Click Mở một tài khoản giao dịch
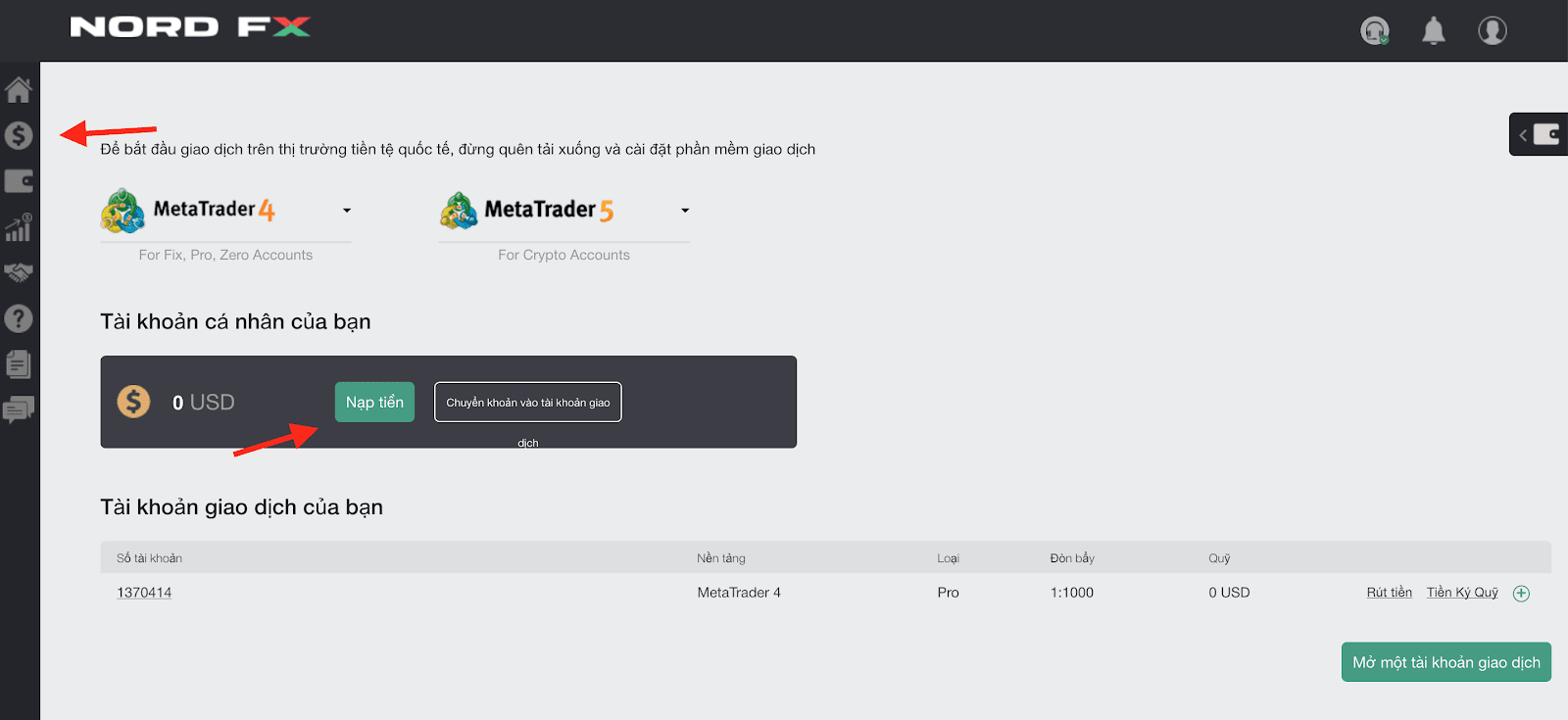The height and width of the screenshot is (720, 1568). 1446,662
